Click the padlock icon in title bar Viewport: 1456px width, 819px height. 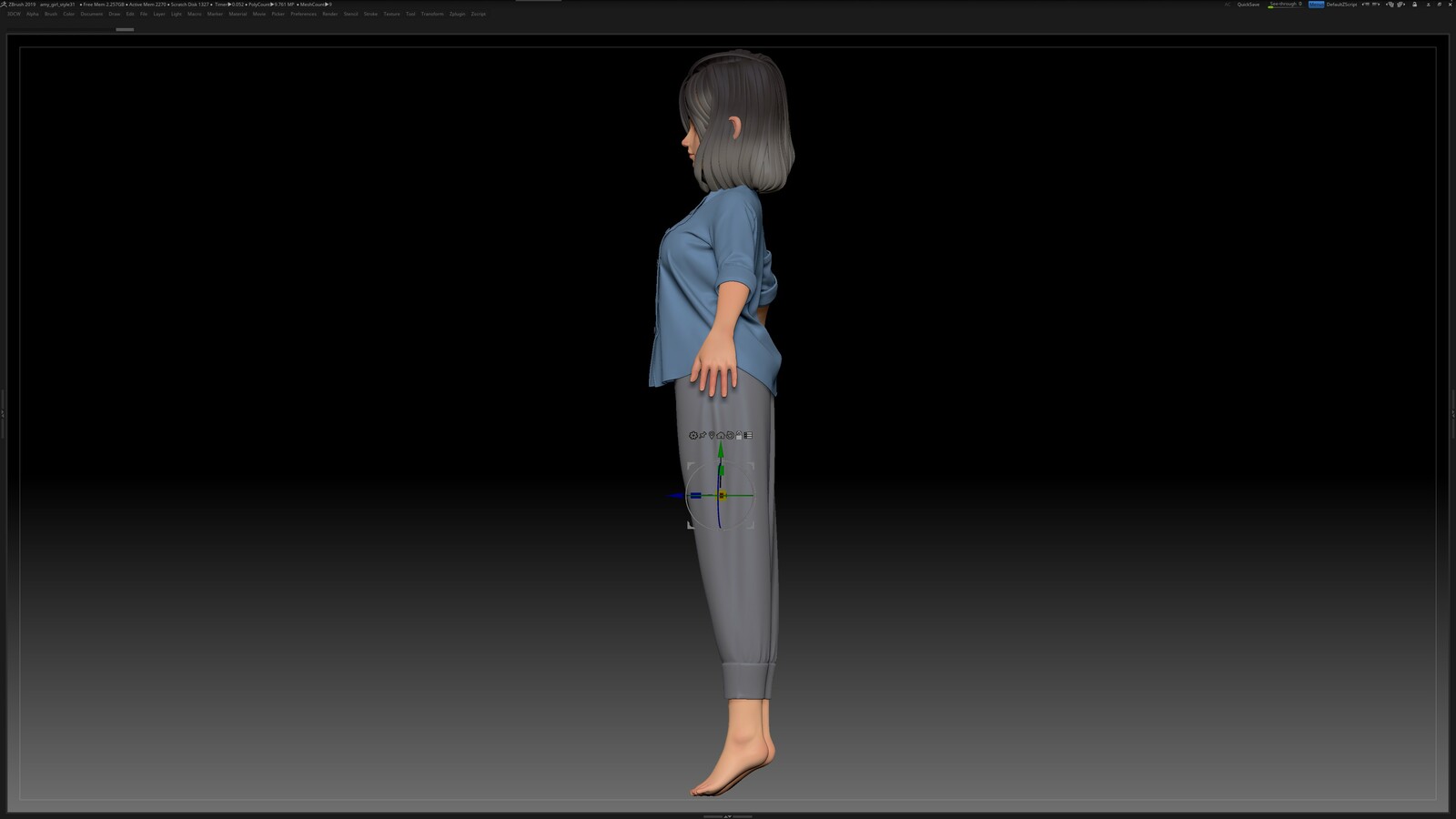(x=1414, y=5)
